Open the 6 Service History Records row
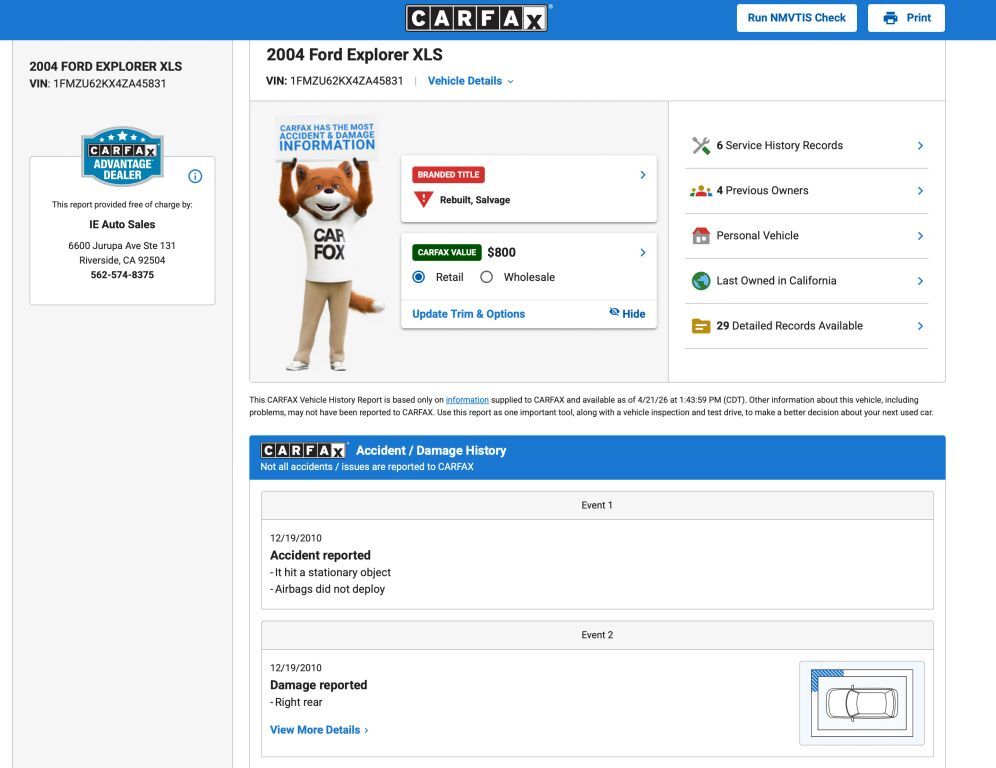Screen dimensions: 996x768 806,146
